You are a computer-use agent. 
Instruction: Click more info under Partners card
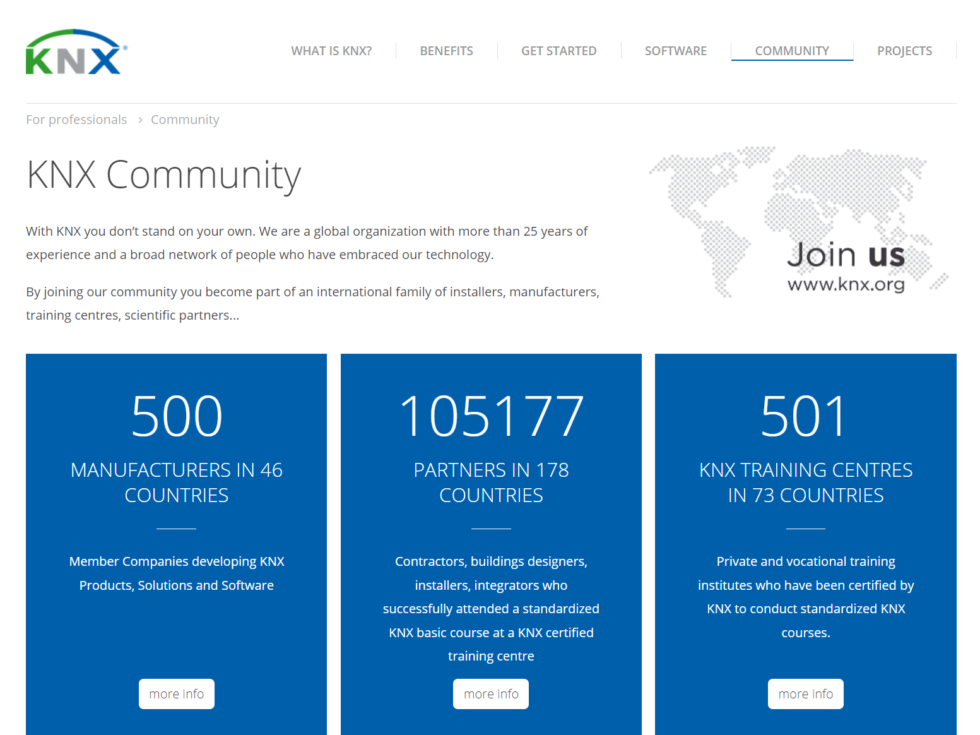point(491,694)
